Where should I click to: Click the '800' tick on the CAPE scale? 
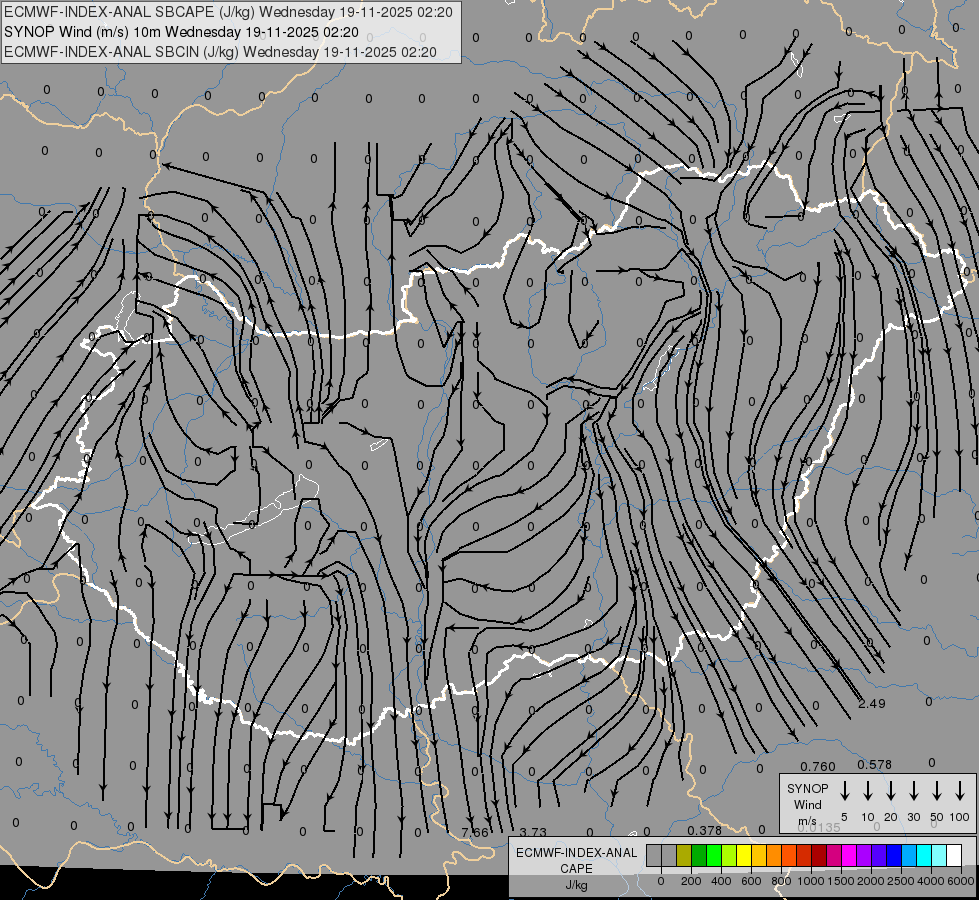pyautogui.click(x=781, y=881)
